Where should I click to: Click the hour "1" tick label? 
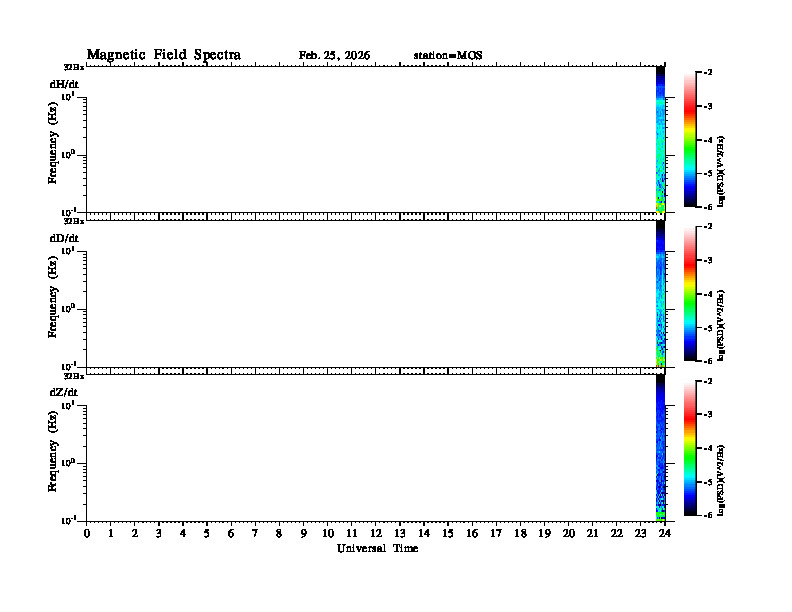[111, 534]
